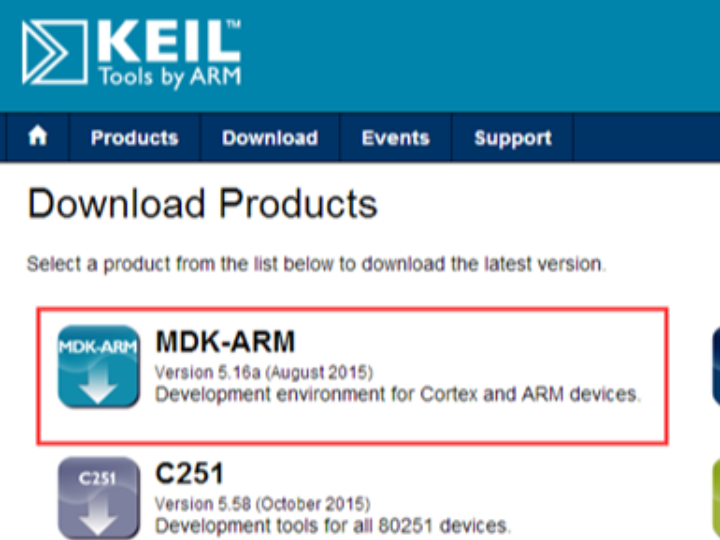
Task: Click the C251 product title link
Action: [x=189, y=473]
